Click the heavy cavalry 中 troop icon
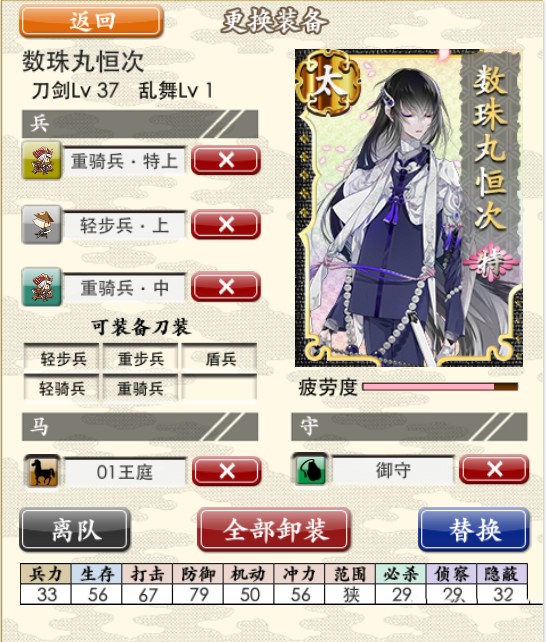 pyautogui.click(x=41, y=287)
